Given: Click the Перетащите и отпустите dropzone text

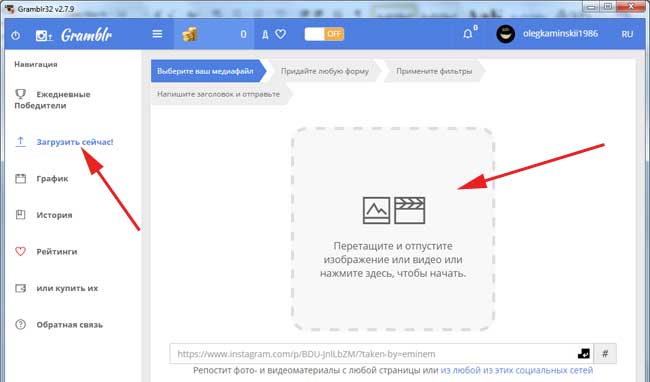Looking at the screenshot, I should 393,259.
